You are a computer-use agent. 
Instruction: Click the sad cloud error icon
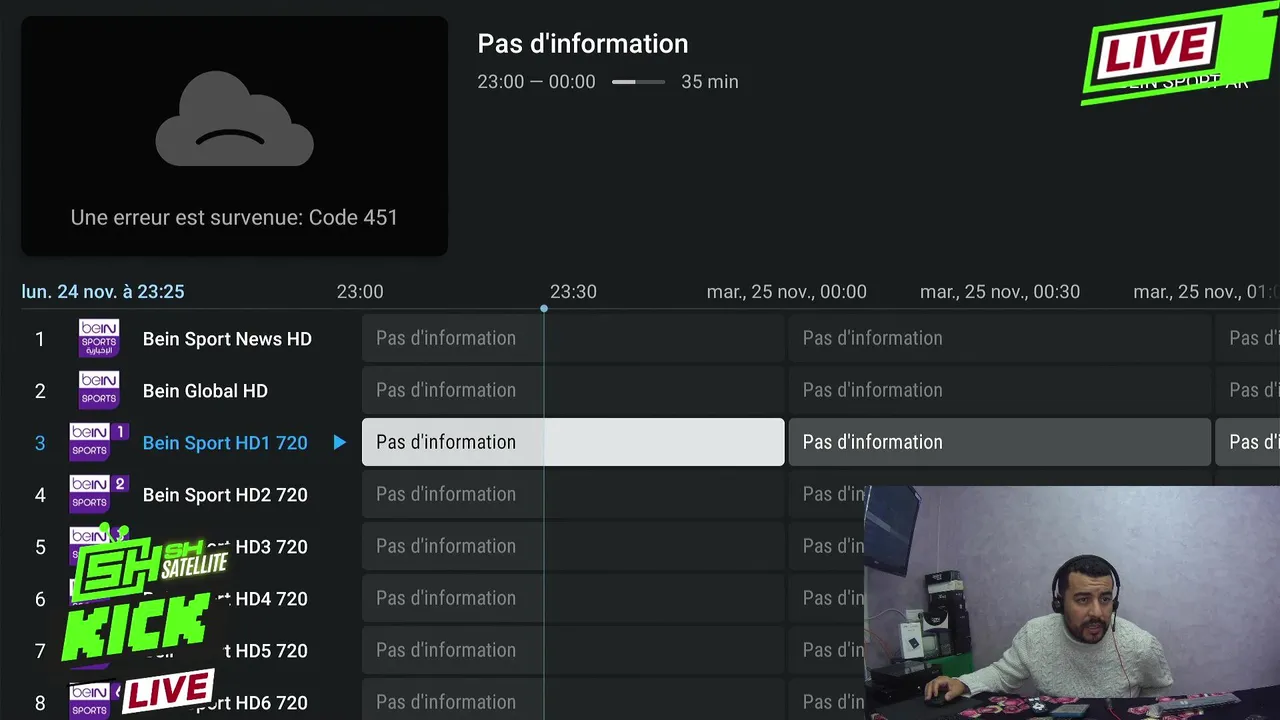pos(235,119)
